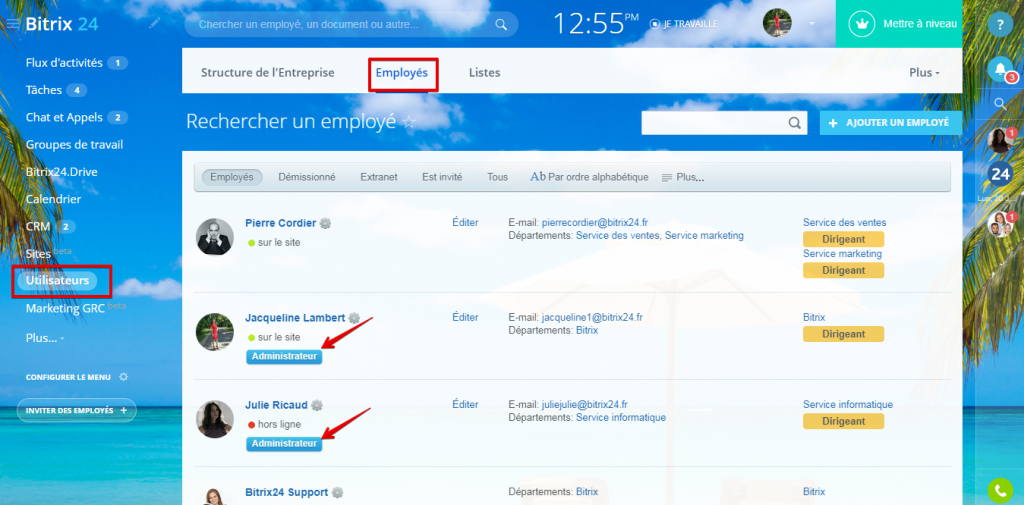This screenshot has width=1024, height=505.
Task: Click the gear icon next to Bitrix24 Support
Action: point(337,493)
